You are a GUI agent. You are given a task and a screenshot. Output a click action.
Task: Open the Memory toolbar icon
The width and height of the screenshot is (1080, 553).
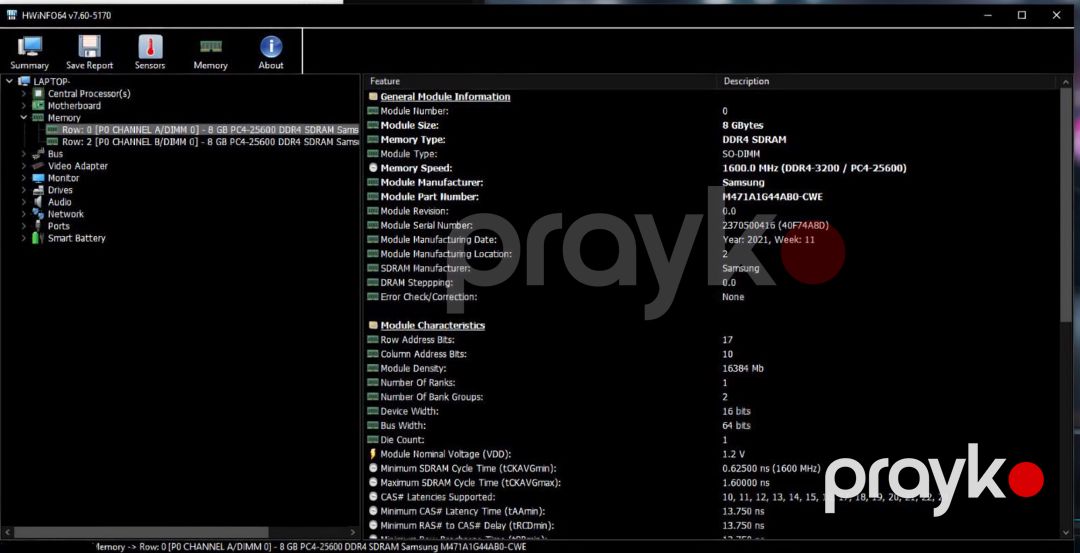tap(210, 46)
